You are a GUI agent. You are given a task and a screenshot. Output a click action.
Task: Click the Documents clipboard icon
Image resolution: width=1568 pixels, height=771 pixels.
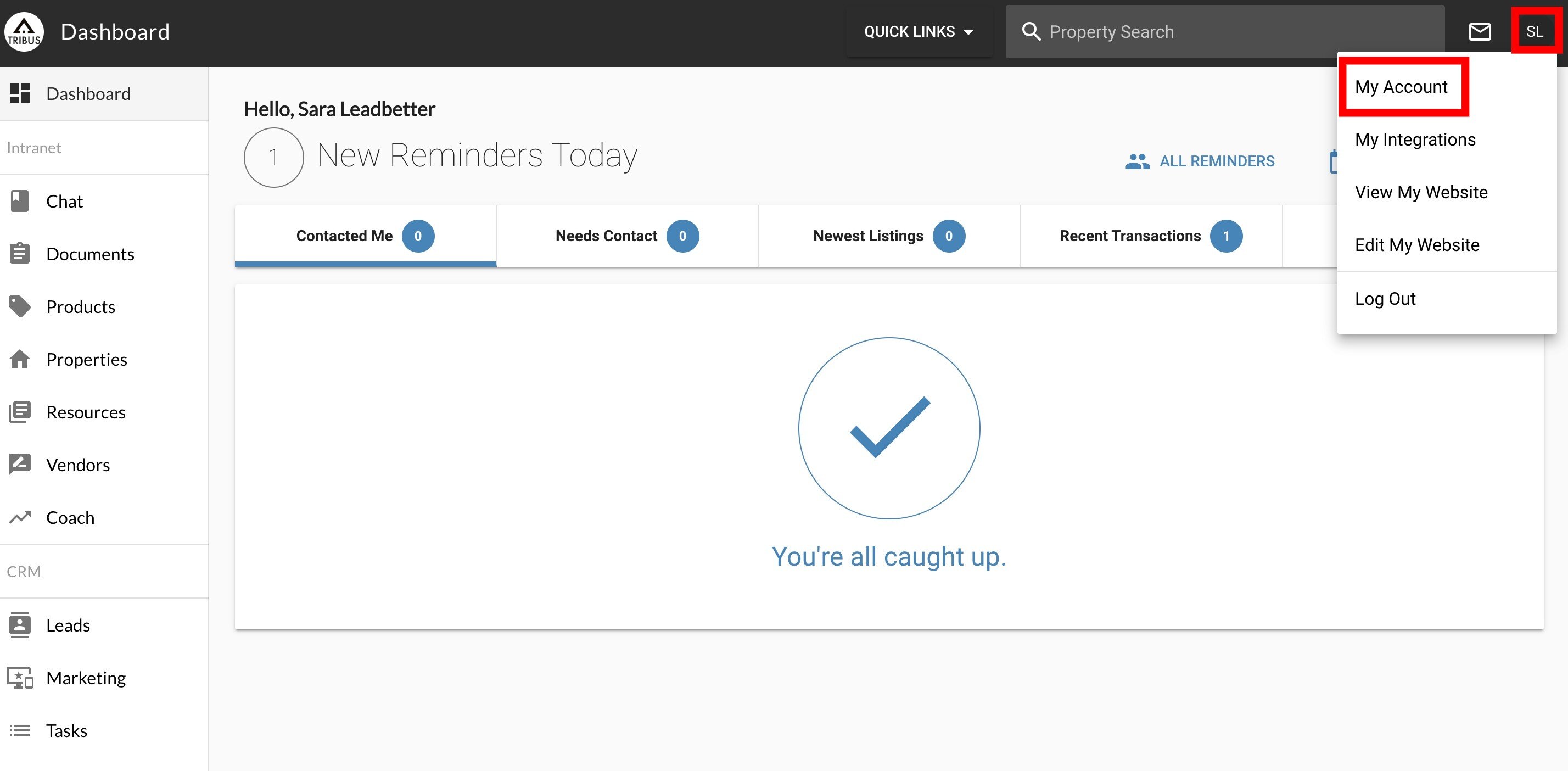(x=19, y=253)
